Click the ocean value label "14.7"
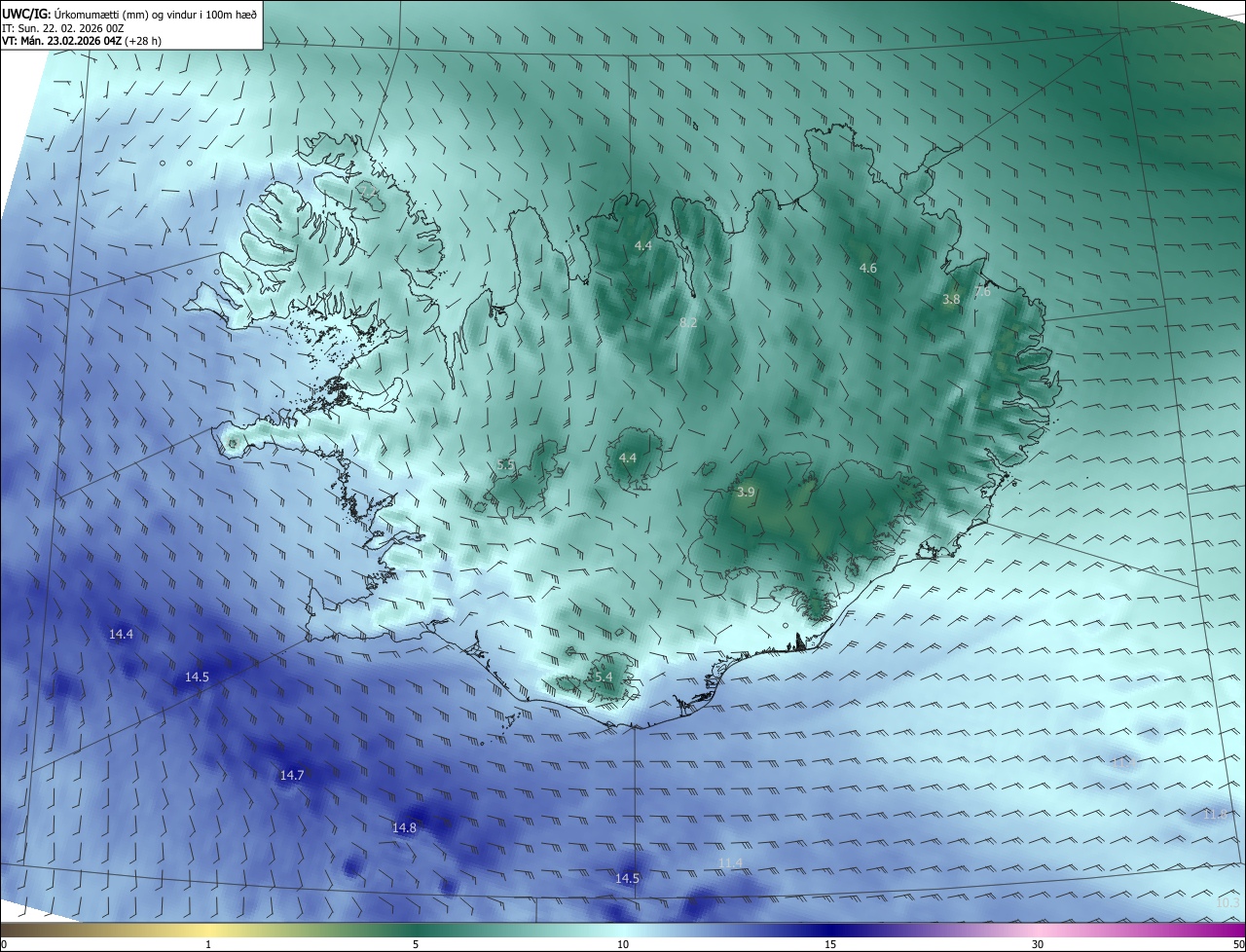The image size is (1246, 952). tap(292, 775)
